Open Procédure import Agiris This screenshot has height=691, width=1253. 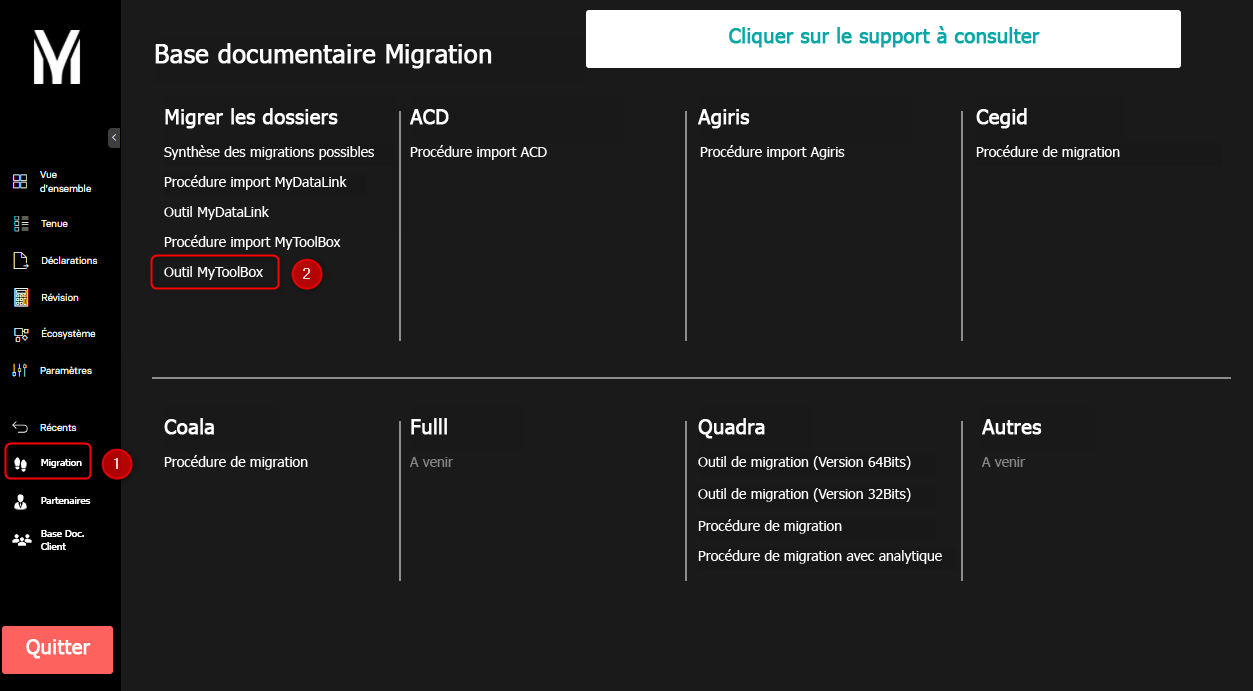[x=772, y=152]
